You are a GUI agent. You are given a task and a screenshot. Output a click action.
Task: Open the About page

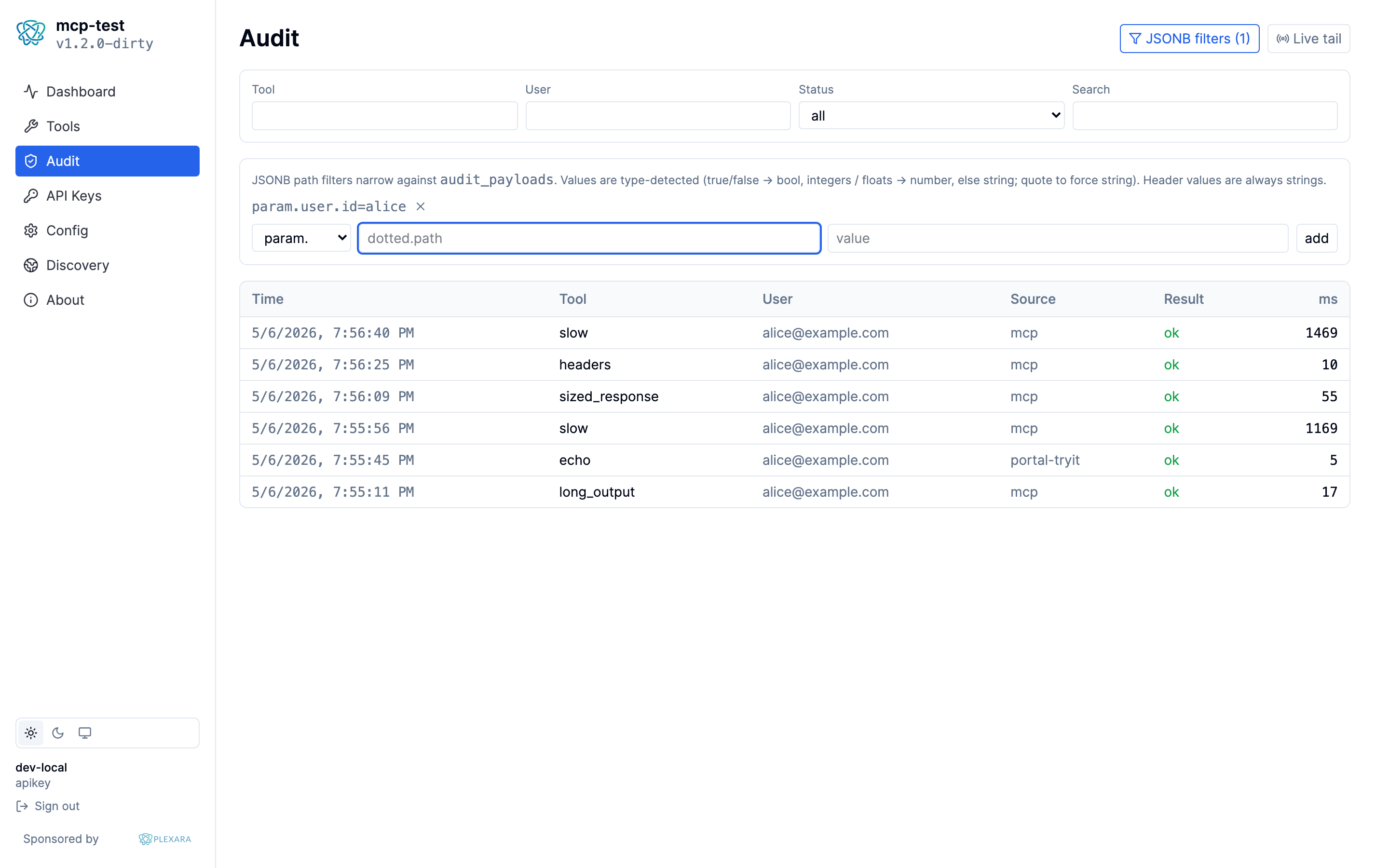[x=108, y=299]
